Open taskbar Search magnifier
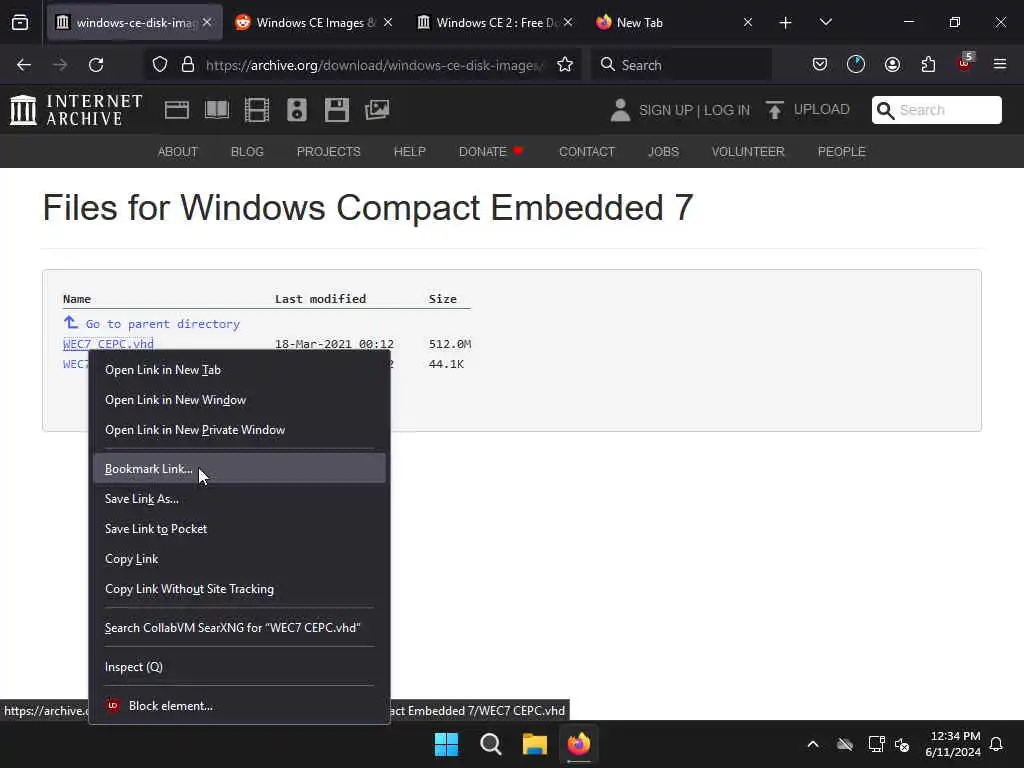 (490, 744)
